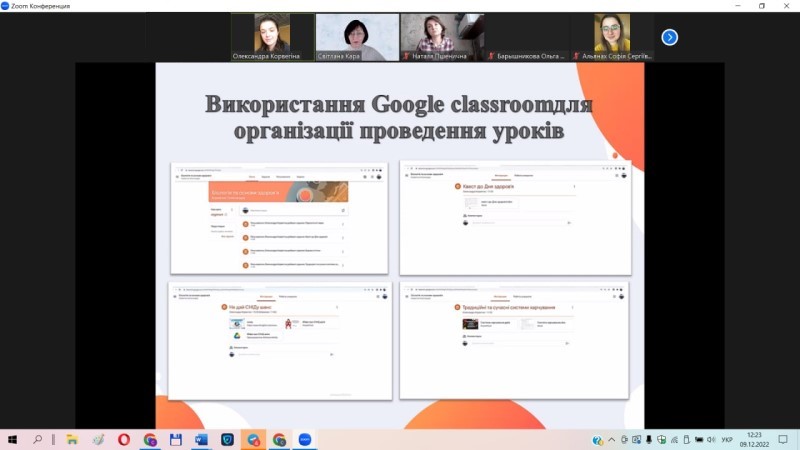Click the microphone tray icon
The width and height of the screenshot is (800, 450).
648,440
